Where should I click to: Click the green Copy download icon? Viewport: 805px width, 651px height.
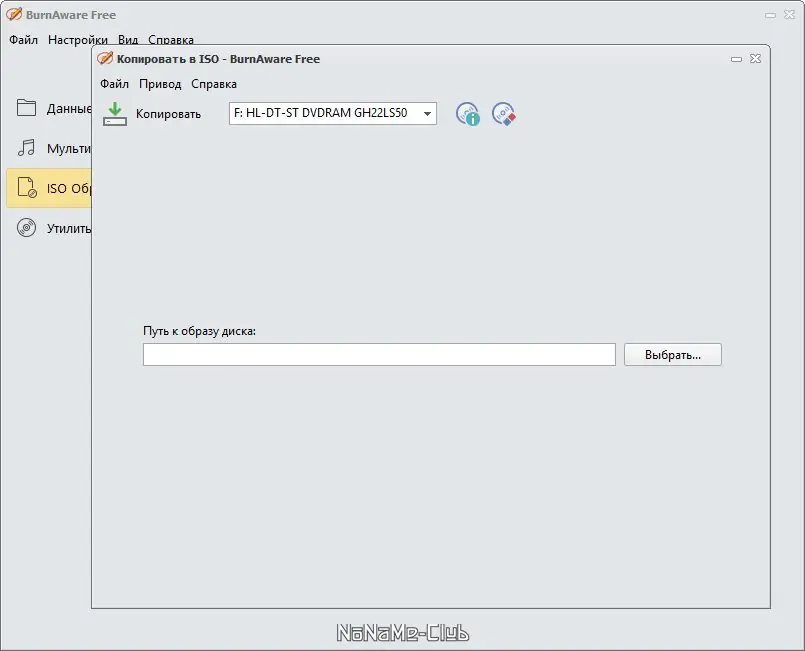114,113
